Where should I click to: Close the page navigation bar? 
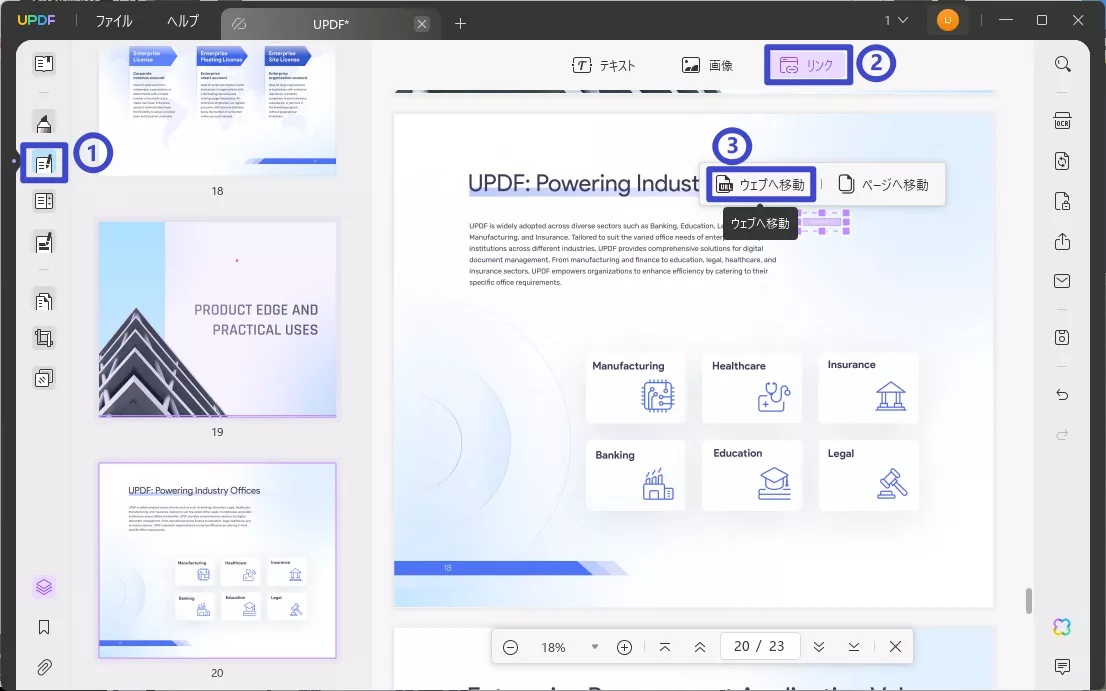pos(895,647)
